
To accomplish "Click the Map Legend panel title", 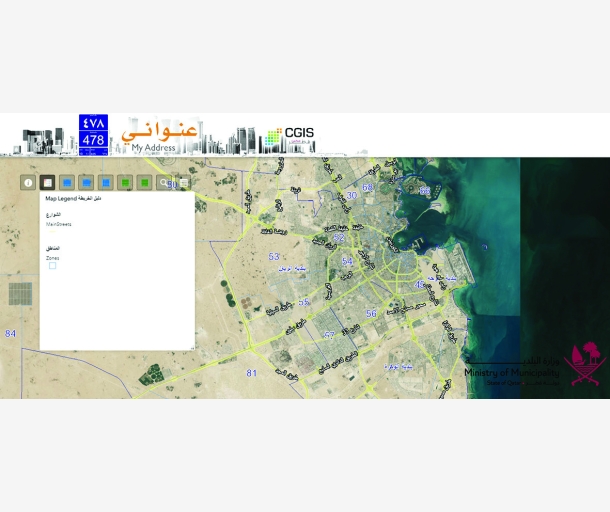I will tap(73, 199).
